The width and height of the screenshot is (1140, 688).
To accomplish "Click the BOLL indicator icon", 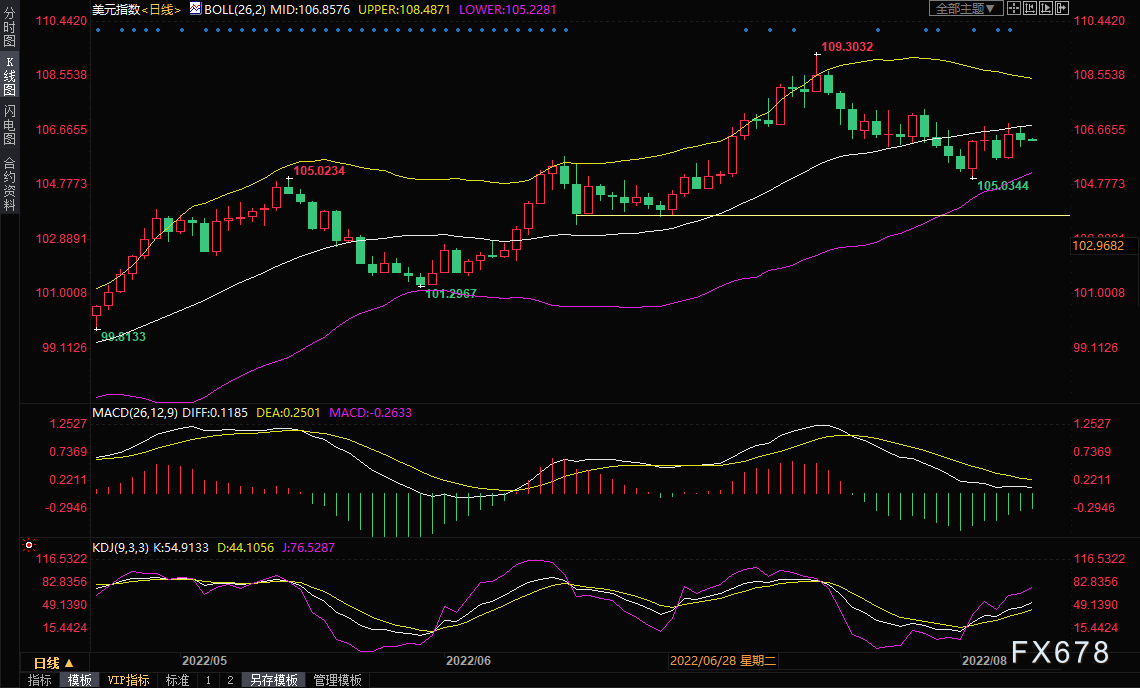I will [x=195, y=8].
